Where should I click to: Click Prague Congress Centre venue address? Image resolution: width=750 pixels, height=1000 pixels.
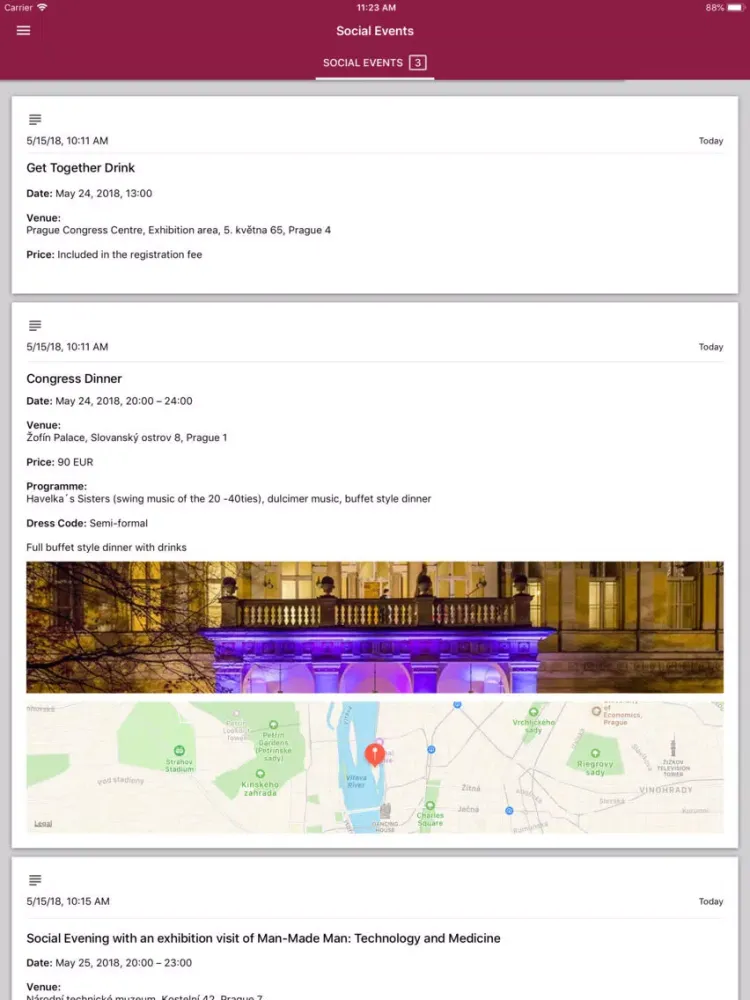click(x=179, y=230)
